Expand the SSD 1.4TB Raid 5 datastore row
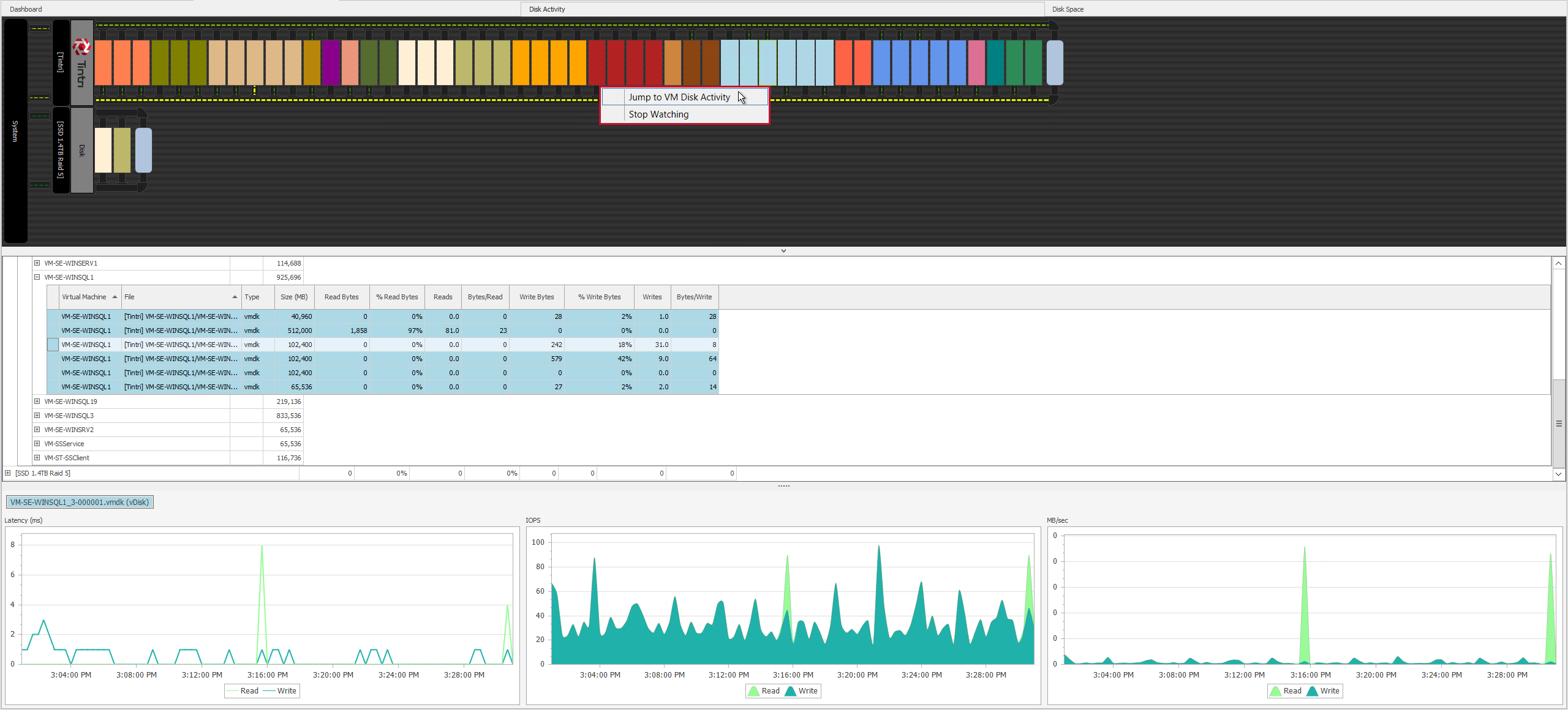This screenshot has height=710, width=1568. click(8, 473)
